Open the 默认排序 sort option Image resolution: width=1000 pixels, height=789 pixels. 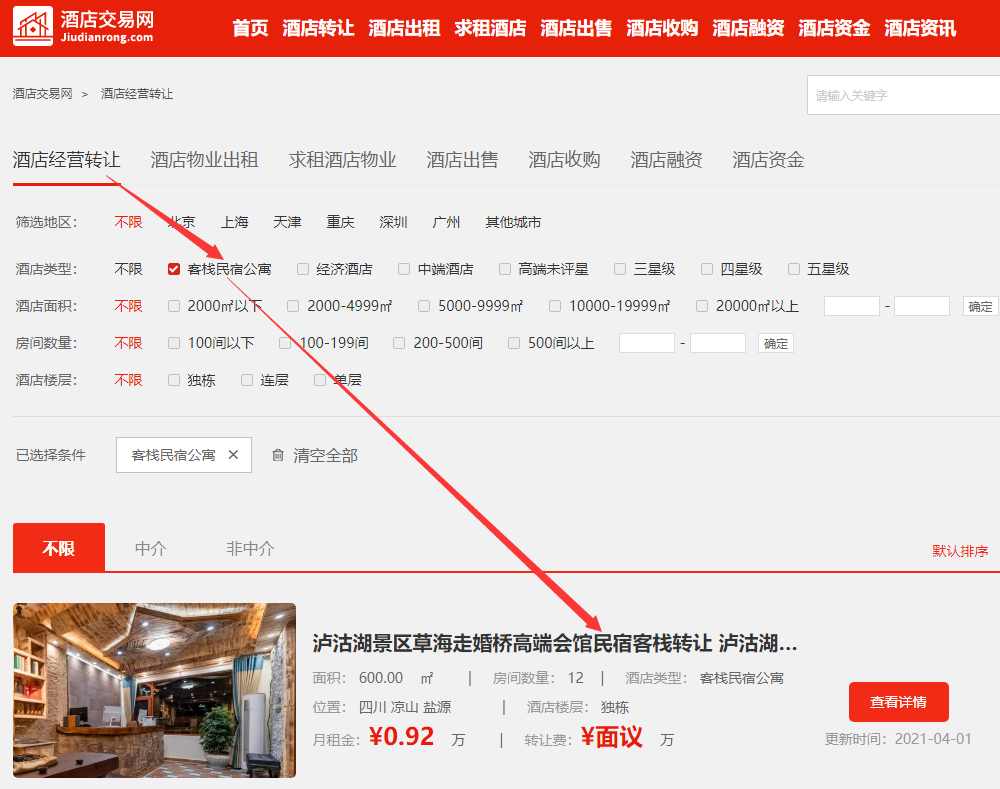pyautogui.click(x=960, y=551)
